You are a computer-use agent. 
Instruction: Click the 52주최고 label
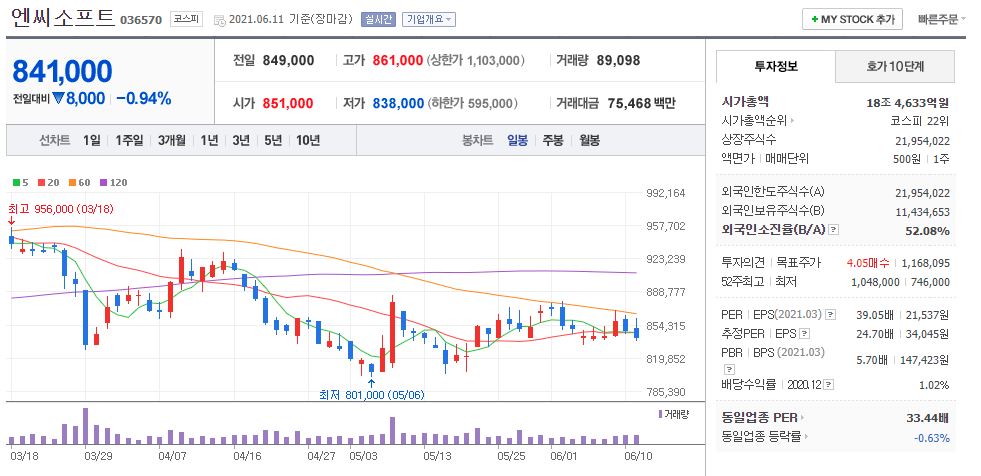[x=742, y=282]
